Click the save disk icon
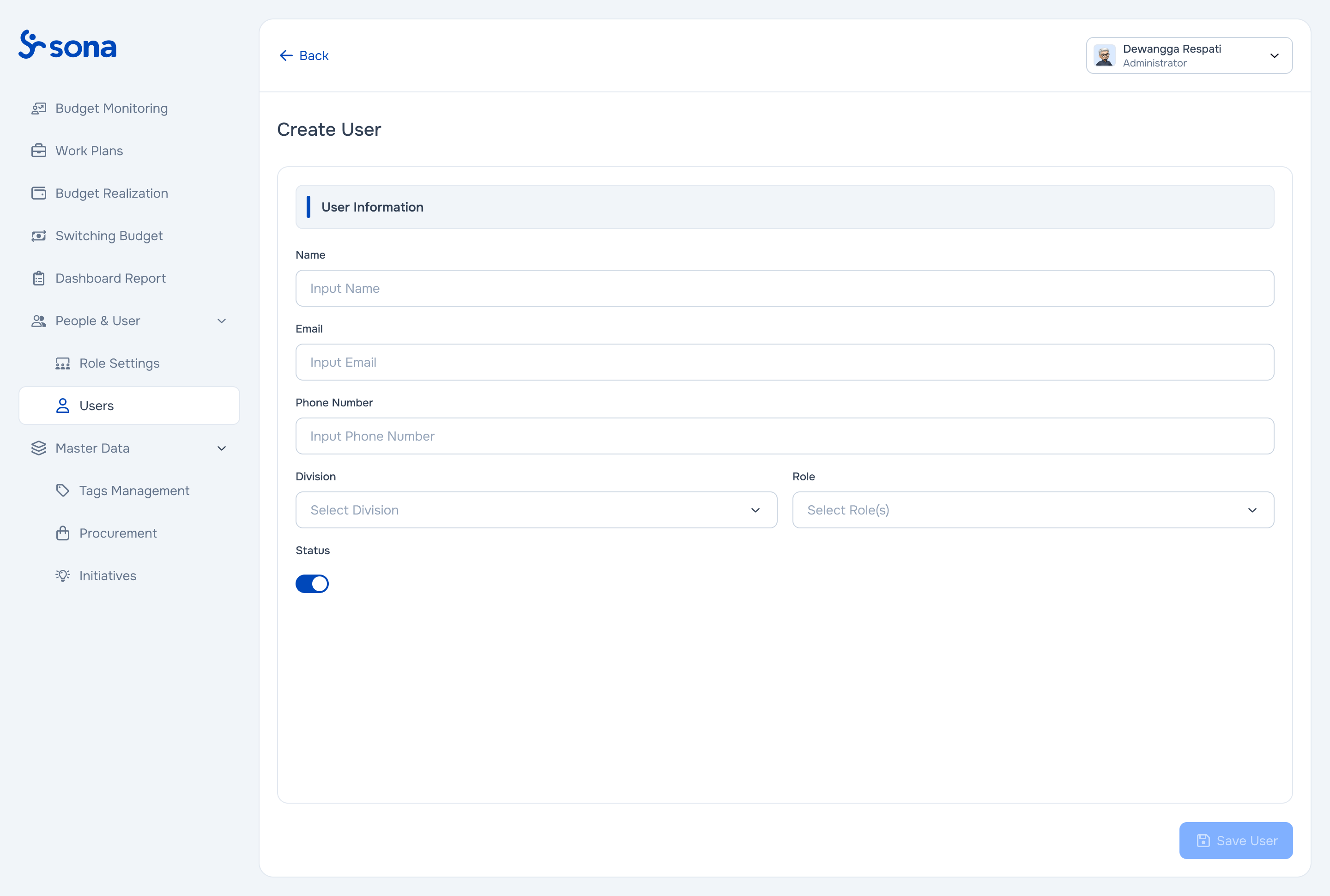The image size is (1330, 896). (1203, 841)
